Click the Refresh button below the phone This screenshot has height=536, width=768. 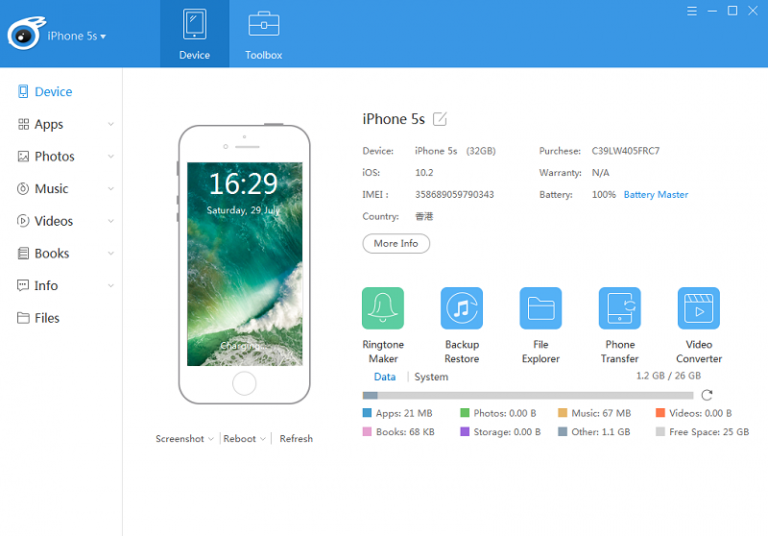click(296, 439)
